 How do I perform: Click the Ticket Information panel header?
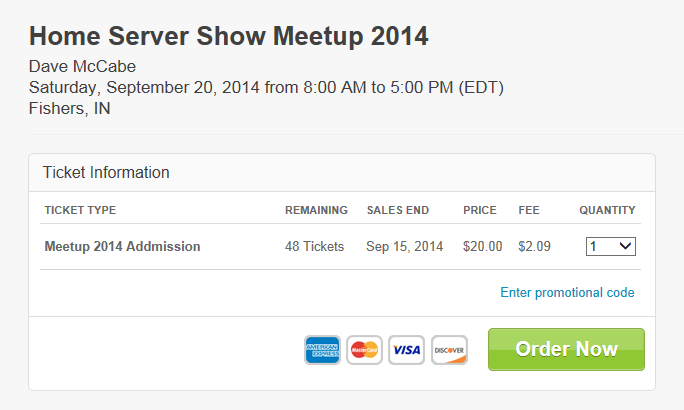pyautogui.click(x=342, y=173)
